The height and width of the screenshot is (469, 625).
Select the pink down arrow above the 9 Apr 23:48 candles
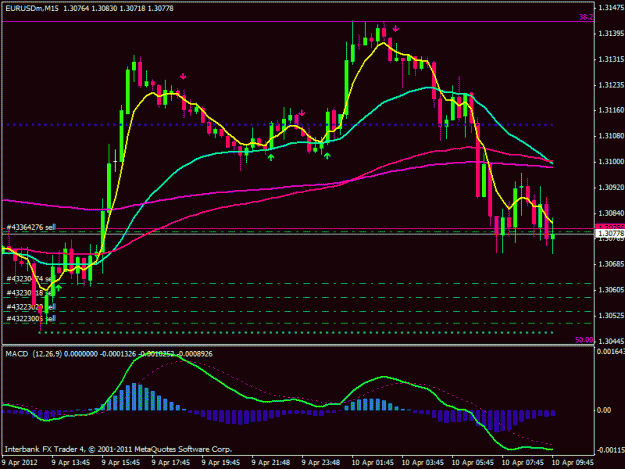click(302, 113)
